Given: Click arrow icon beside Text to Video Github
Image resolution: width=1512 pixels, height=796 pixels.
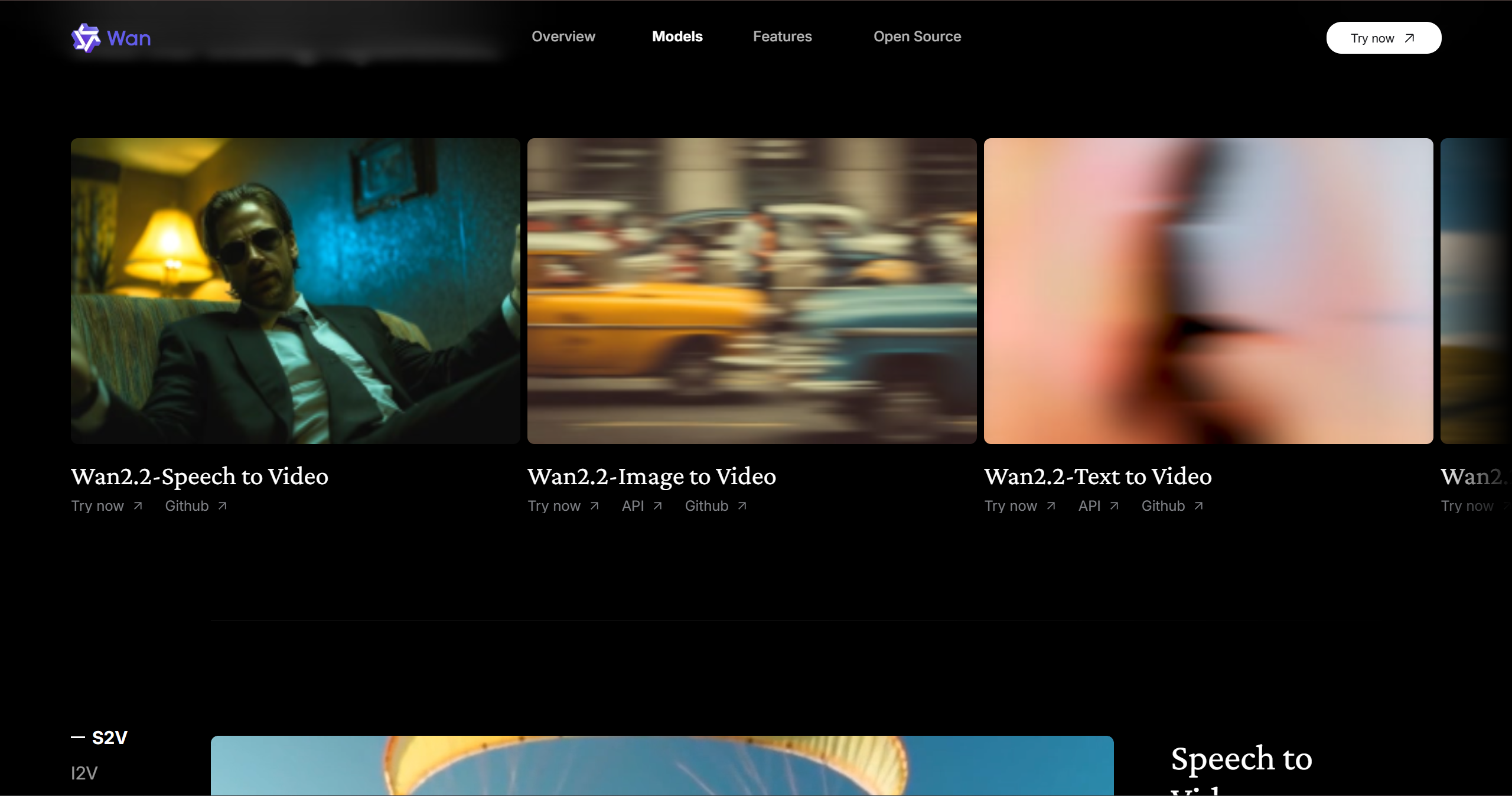Looking at the screenshot, I should click(1199, 505).
